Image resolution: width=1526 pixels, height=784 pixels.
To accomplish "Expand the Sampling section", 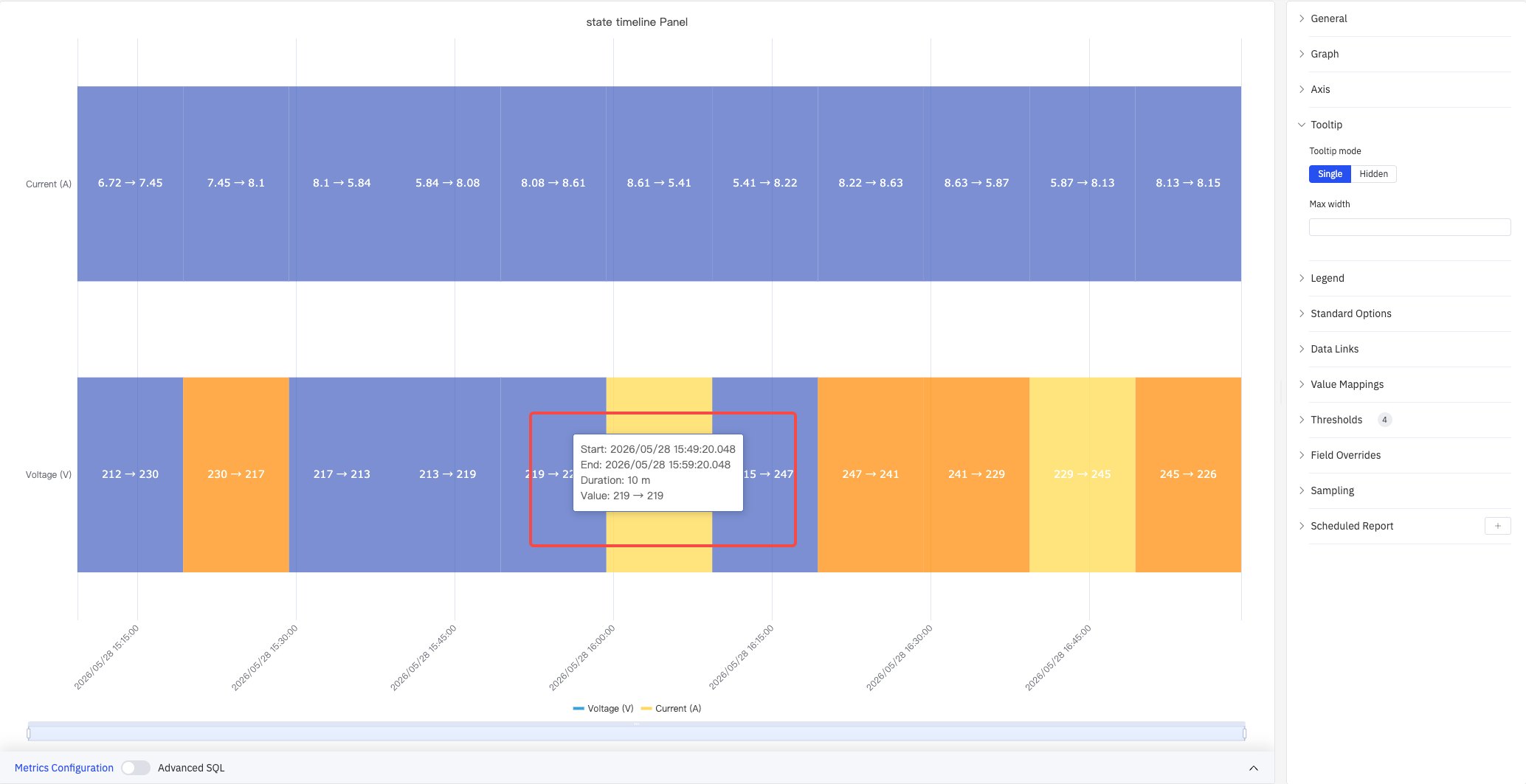I will (1409, 490).
